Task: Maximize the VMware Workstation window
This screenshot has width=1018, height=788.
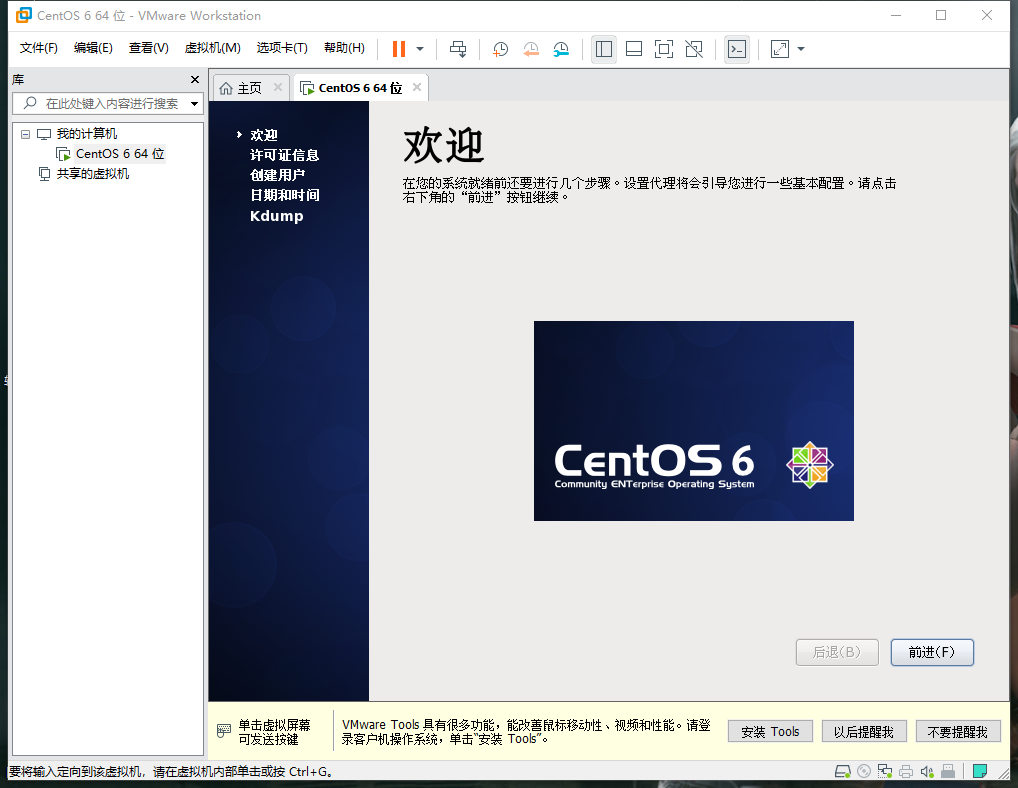Action: tap(941, 15)
